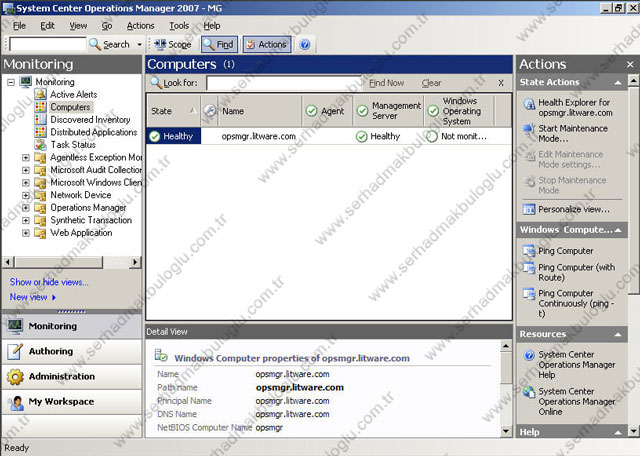Click the Find Now button
640x456 pixels.
tap(387, 83)
